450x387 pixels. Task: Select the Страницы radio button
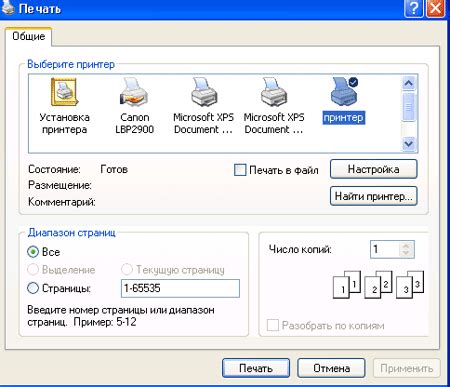pos(33,288)
